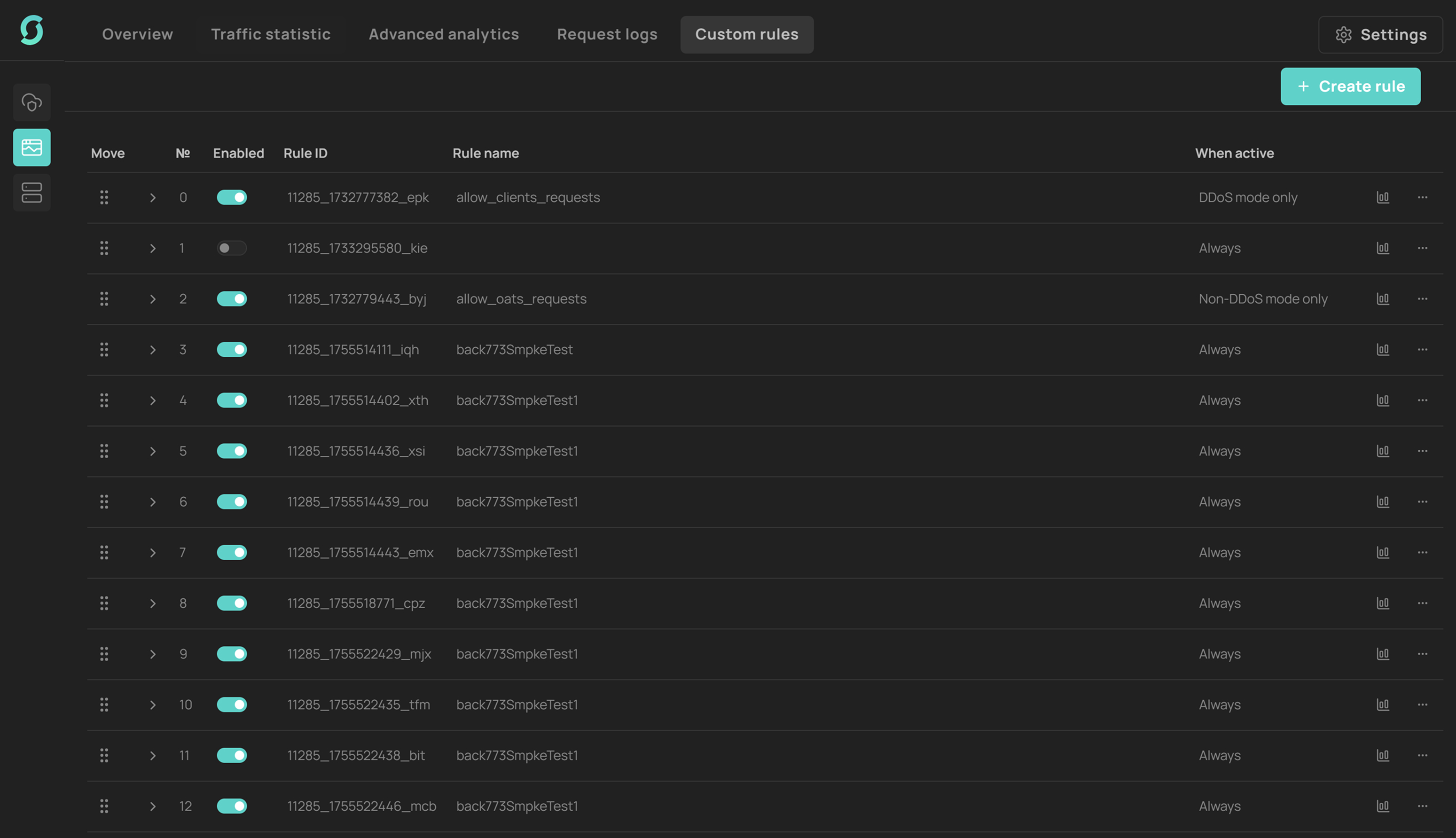Click the cloud shield icon in sidebar
This screenshot has width=1456, height=838.
[x=31, y=102]
